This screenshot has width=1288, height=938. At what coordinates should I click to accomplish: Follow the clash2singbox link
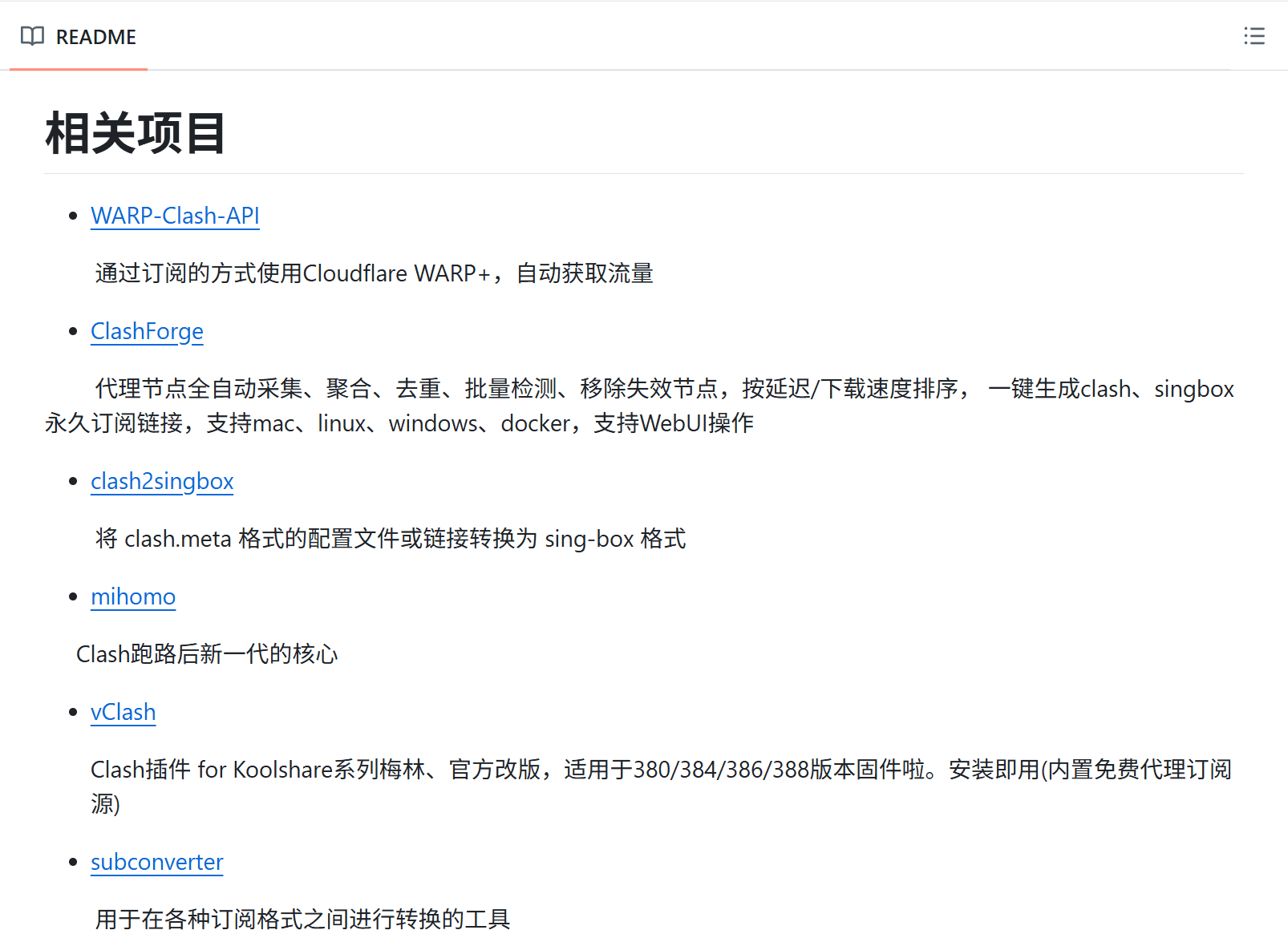click(x=162, y=481)
